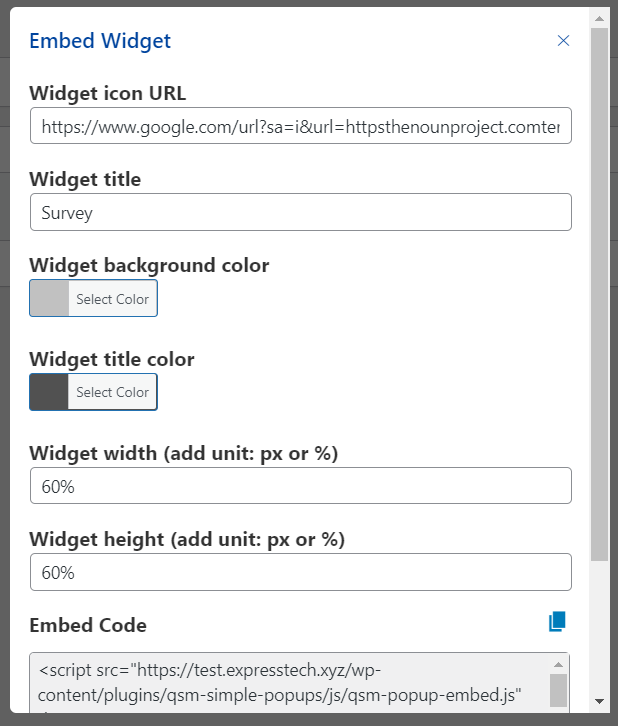Click the dialog's vertical scrollbar thumb
The width and height of the screenshot is (618, 726).
click(599, 294)
